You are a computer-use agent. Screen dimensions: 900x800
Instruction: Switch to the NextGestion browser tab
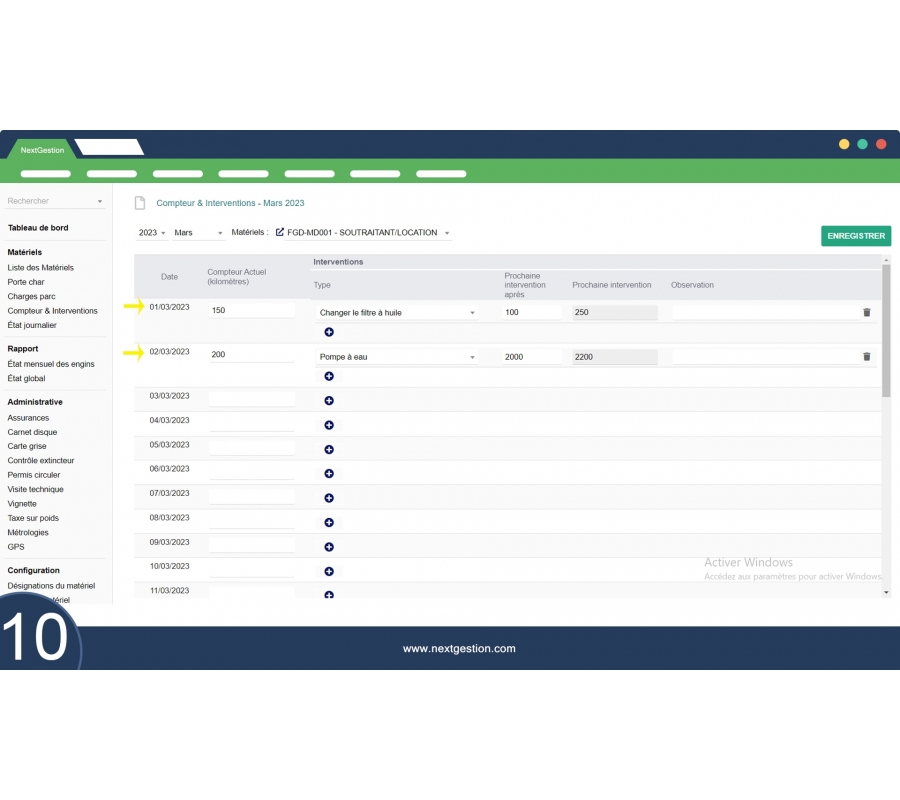42,150
